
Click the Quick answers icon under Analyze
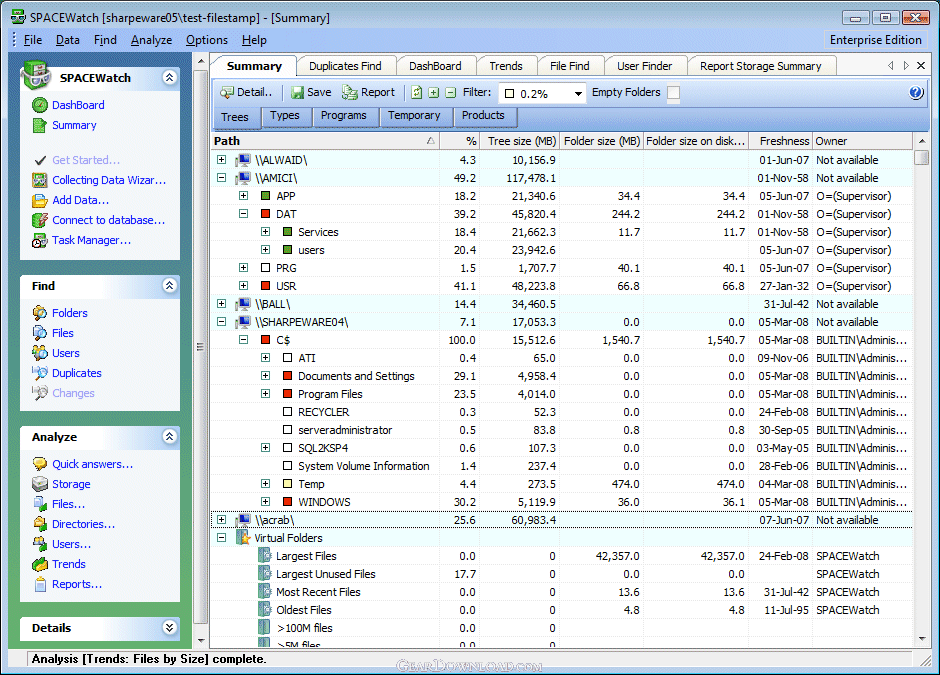coord(40,464)
